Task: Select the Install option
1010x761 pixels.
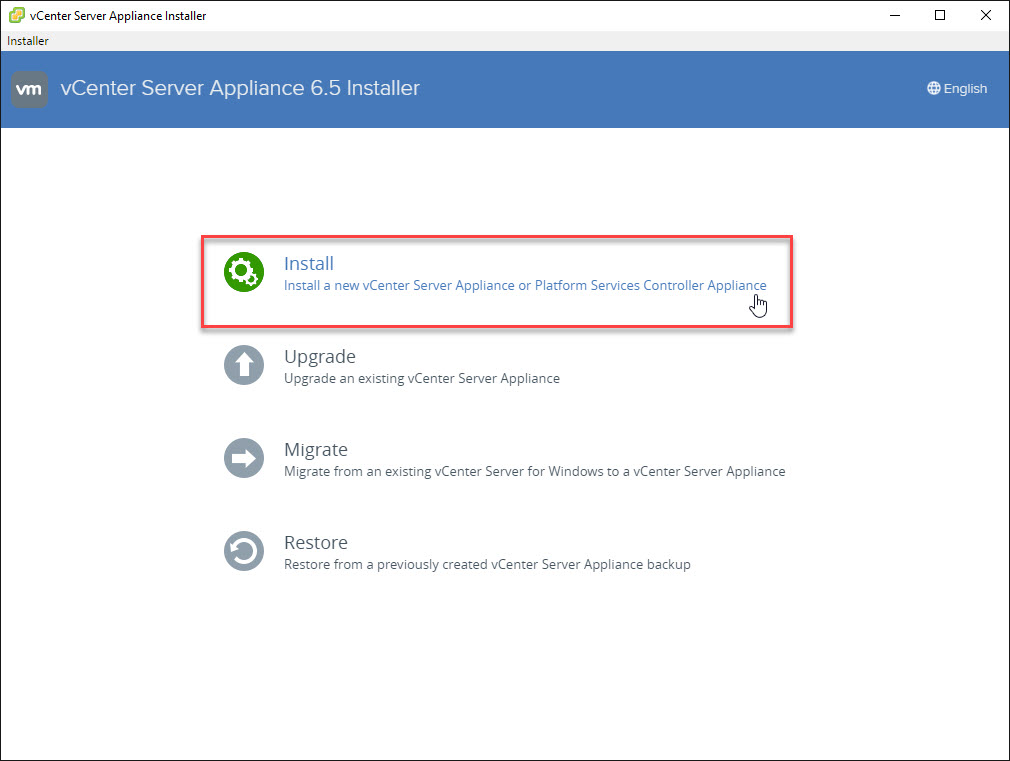Action: tap(308, 264)
